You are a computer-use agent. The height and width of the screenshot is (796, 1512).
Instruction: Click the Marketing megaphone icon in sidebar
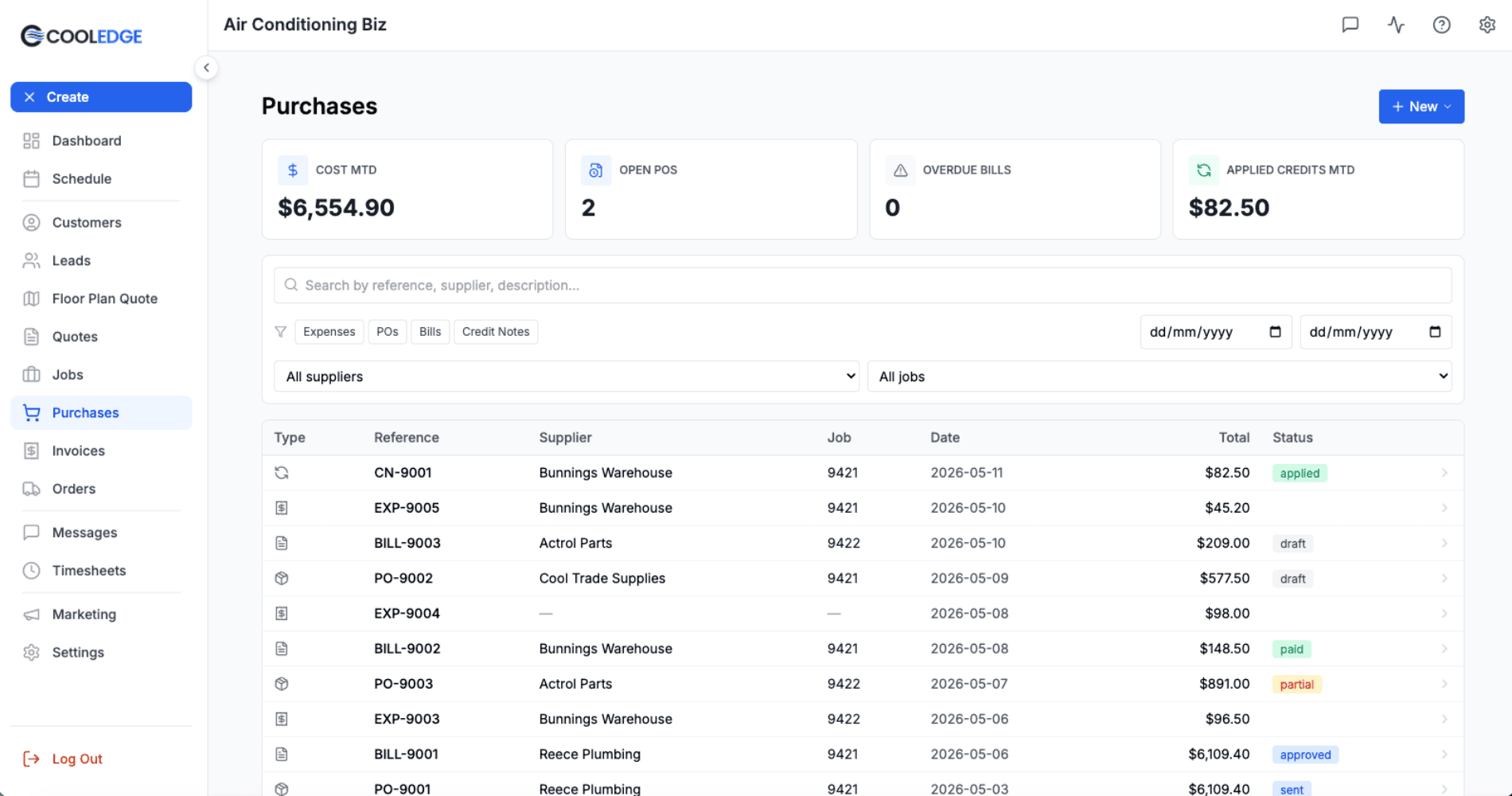[31, 615]
